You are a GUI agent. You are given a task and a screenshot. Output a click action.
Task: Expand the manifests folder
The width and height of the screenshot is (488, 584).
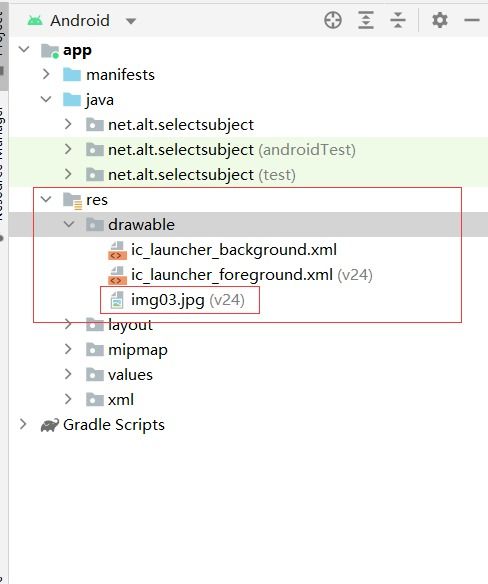pyautogui.click(x=46, y=74)
